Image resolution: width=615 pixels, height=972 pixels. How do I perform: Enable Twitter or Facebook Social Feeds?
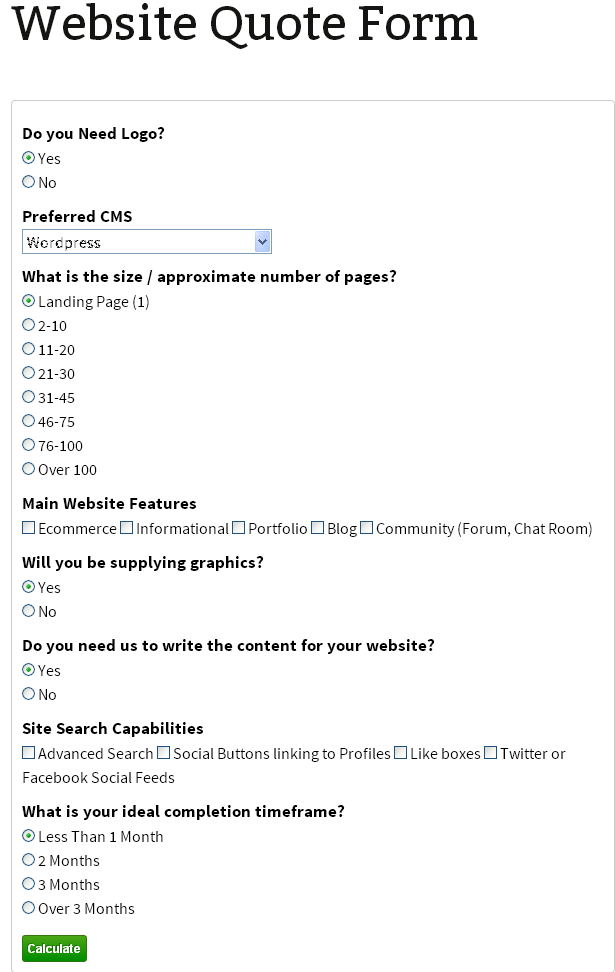490,753
